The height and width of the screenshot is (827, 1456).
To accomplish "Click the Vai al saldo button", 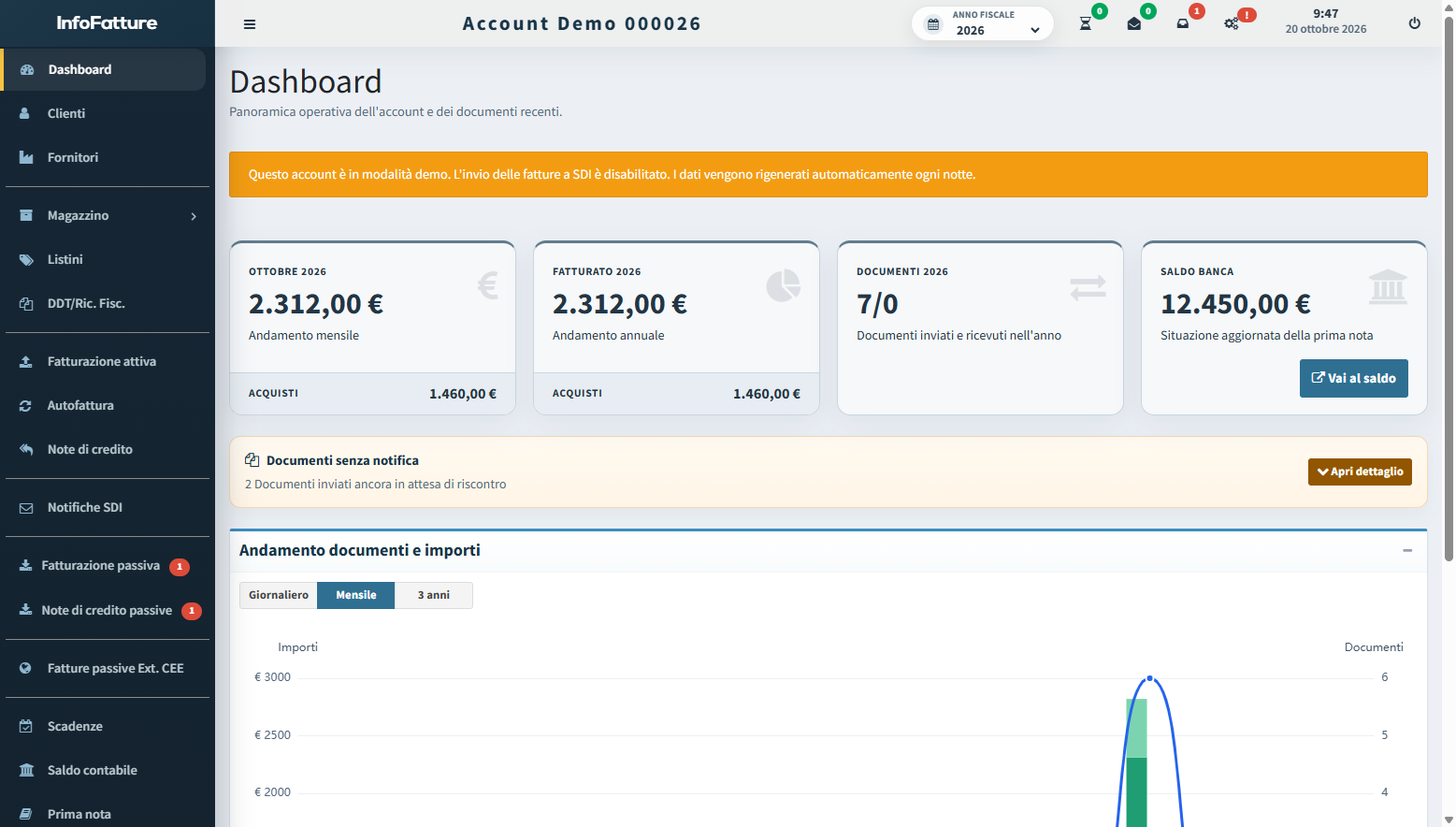I will (1353, 378).
